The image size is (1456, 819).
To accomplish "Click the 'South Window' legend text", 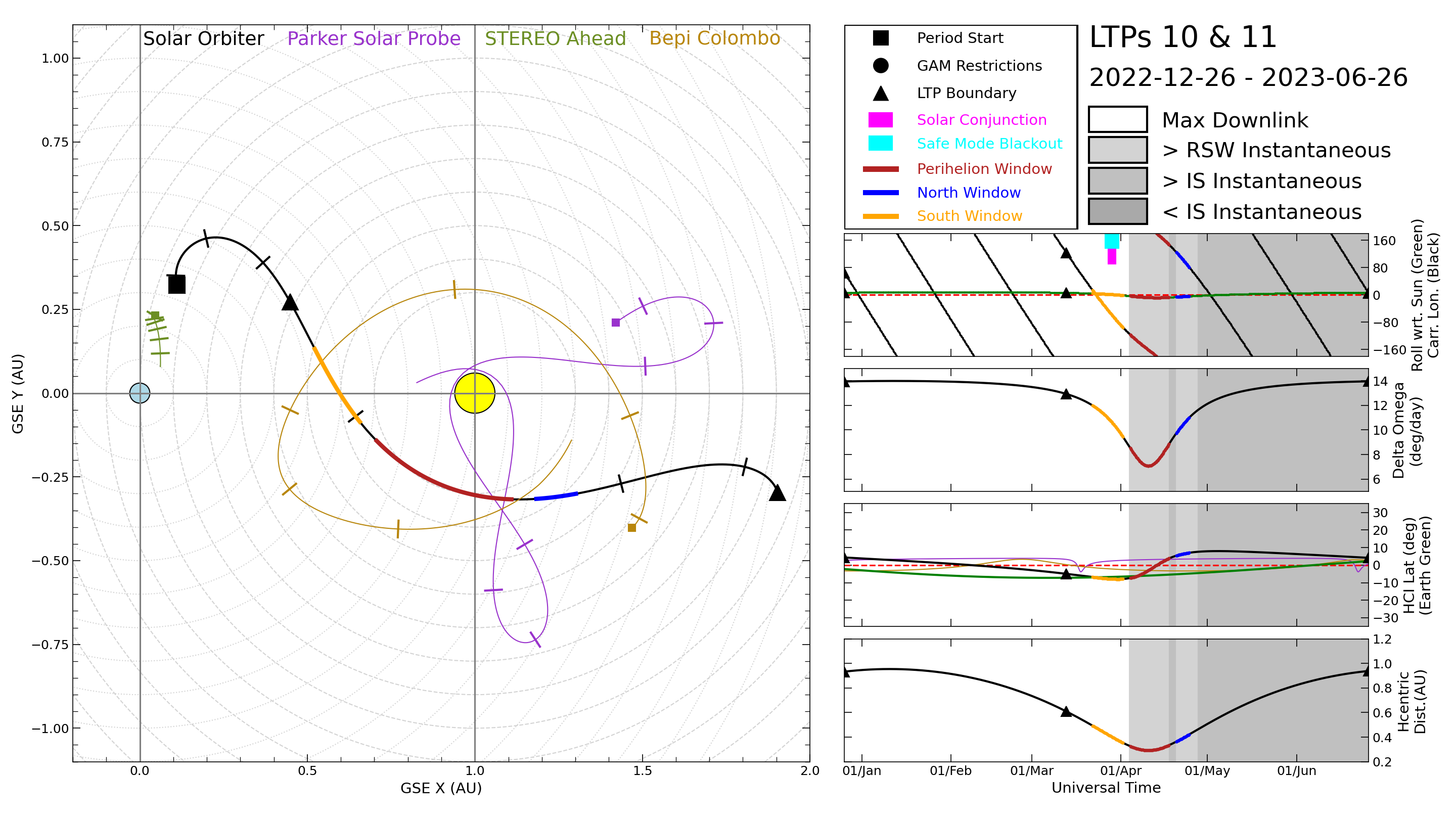I will pyautogui.click(x=969, y=216).
